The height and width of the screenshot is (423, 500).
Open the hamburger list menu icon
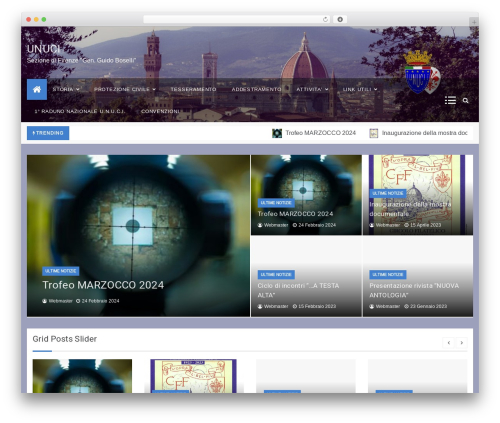tap(450, 100)
